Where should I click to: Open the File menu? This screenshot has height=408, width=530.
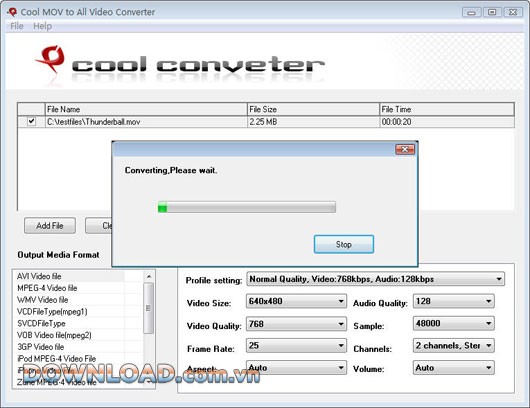click(17, 26)
